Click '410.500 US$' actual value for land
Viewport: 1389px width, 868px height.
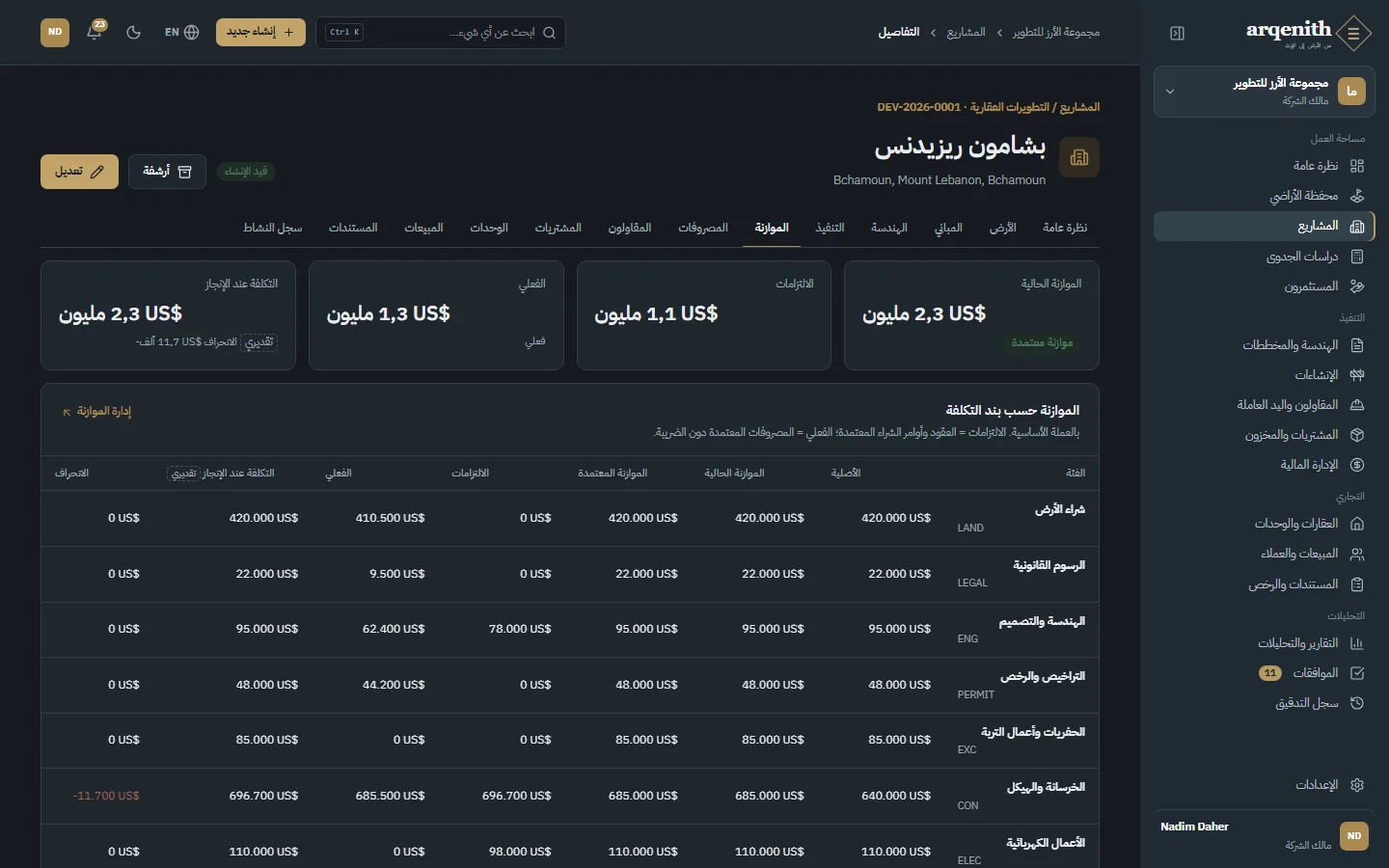pyautogui.click(x=390, y=518)
